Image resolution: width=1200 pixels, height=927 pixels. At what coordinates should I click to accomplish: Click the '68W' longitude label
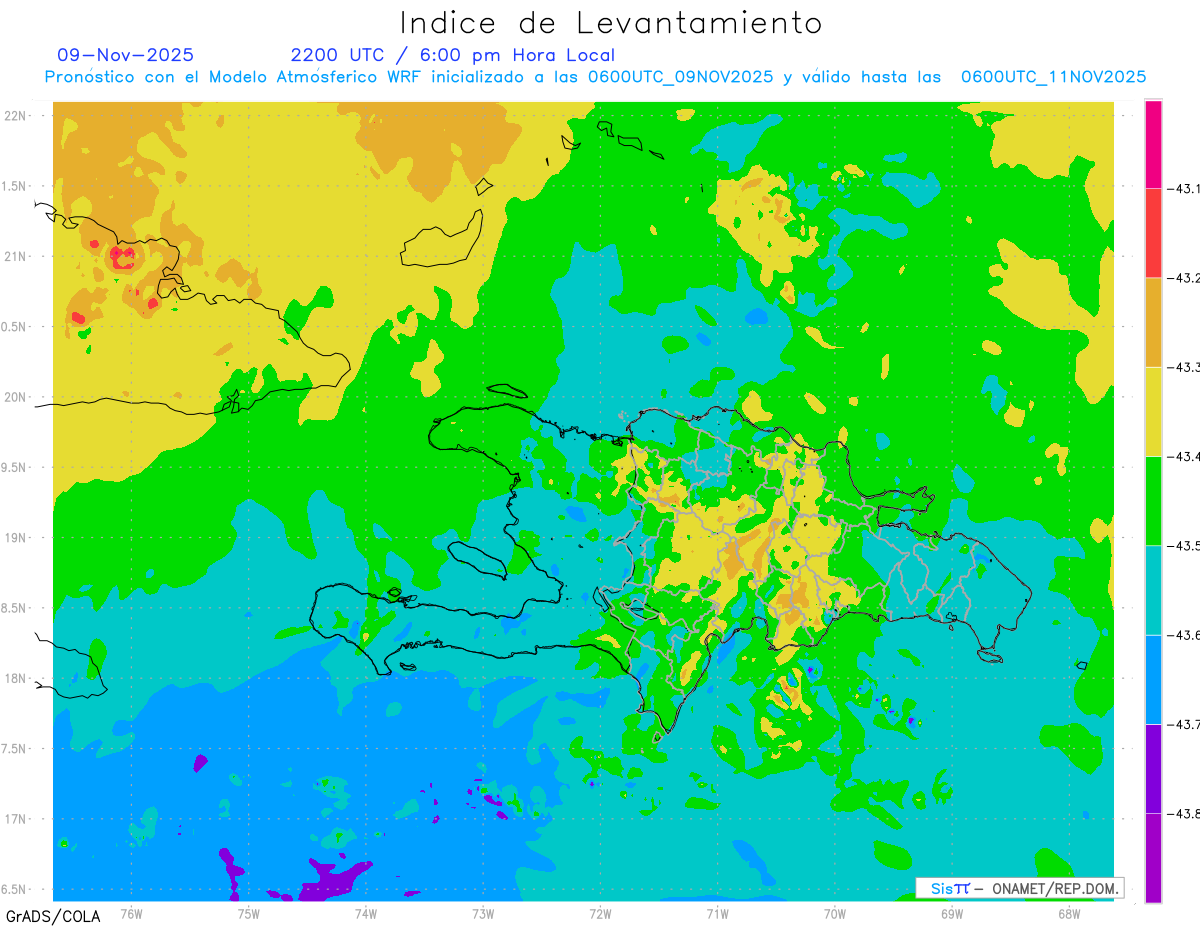click(1069, 914)
